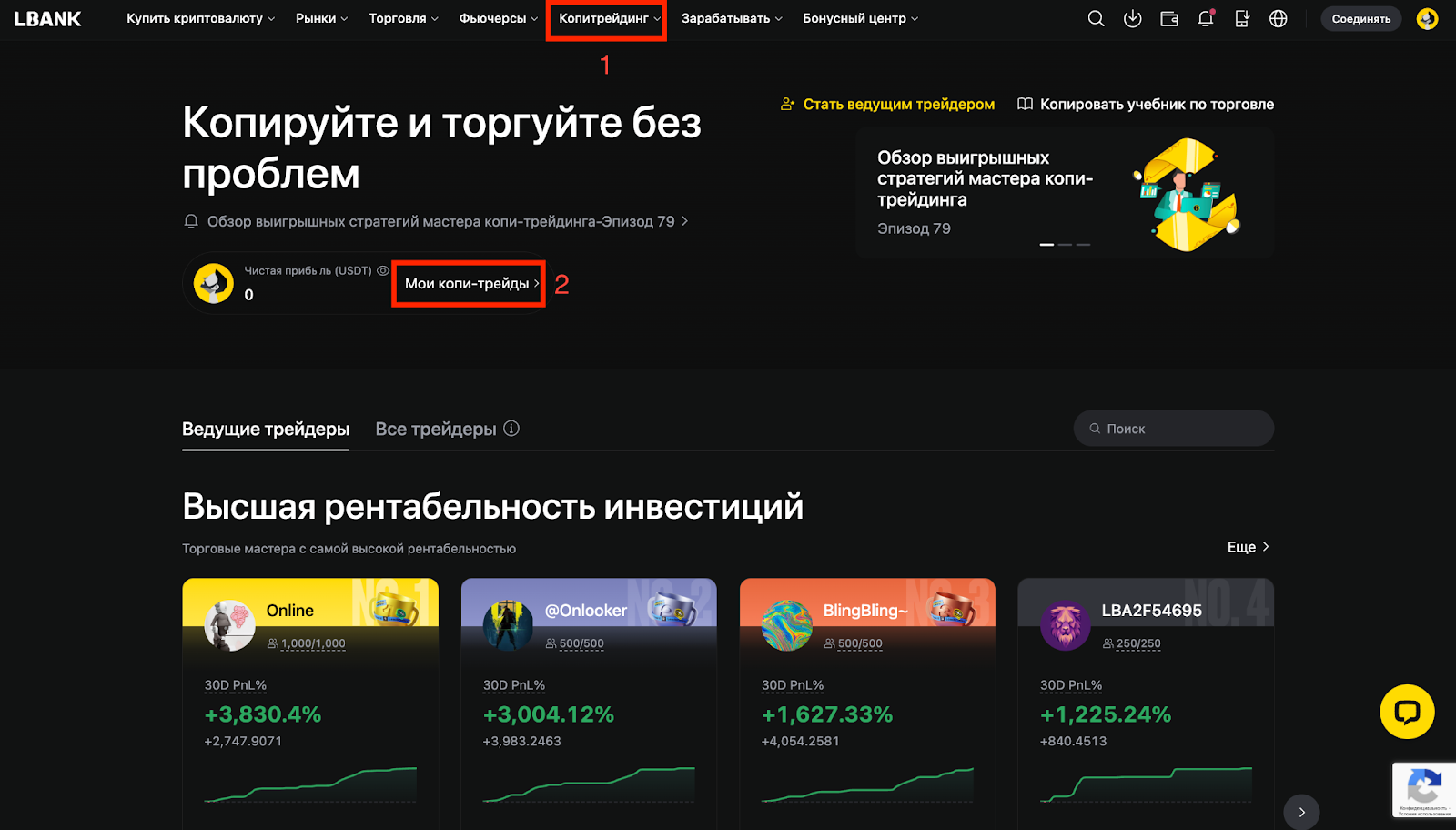Expand the Купить криптовалюту dropdown
The image size is (1456, 830).
(200, 18)
